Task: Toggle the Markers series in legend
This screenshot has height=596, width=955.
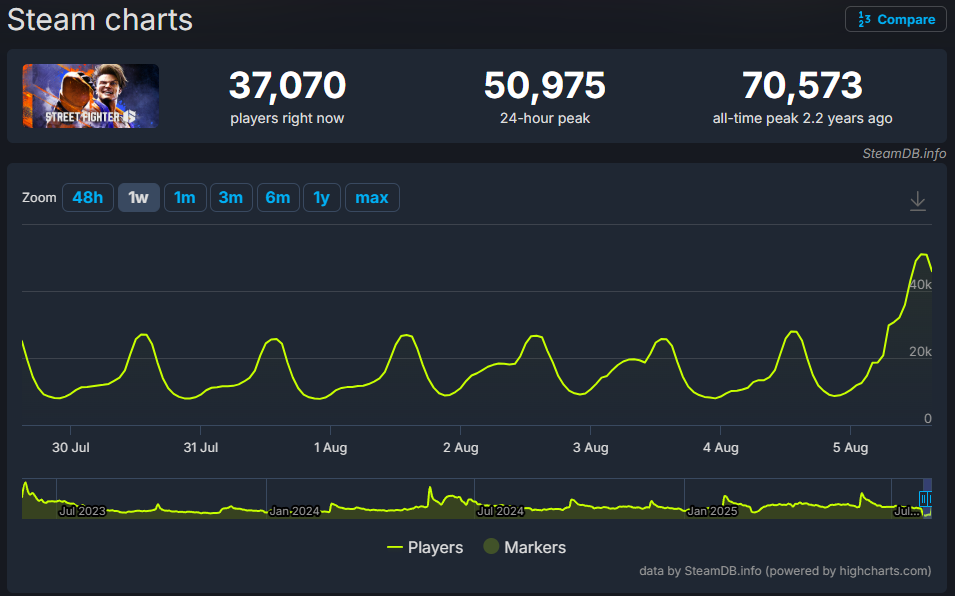Action: coord(525,547)
